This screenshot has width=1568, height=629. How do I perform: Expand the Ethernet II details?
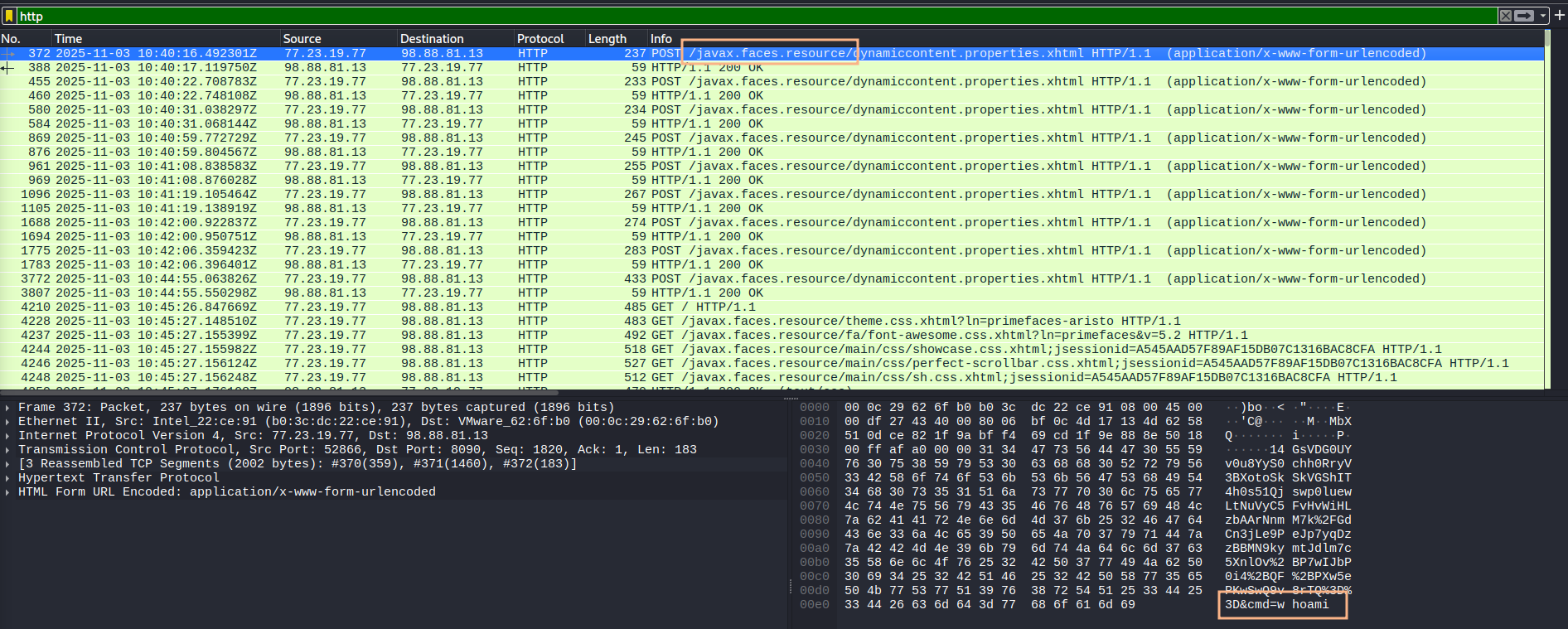coord(7,422)
